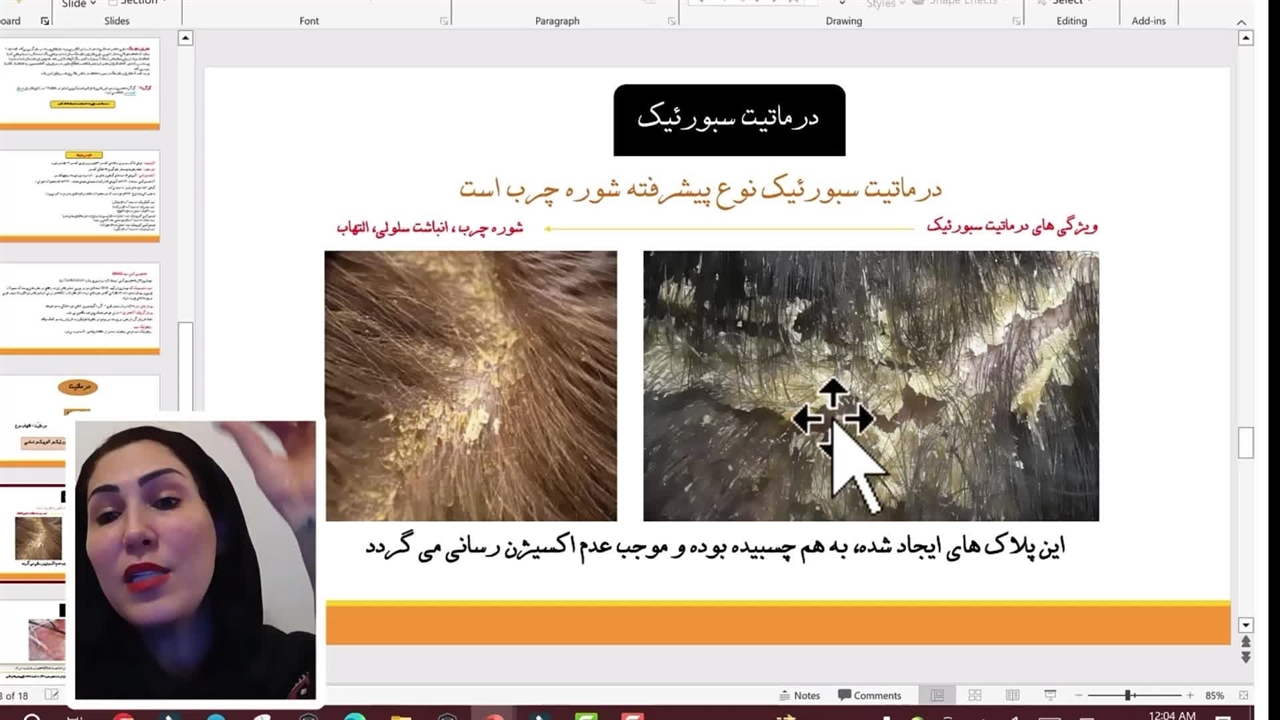This screenshot has width=1280, height=720.
Task: Click the zoom in plus button
Action: tap(1189, 695)
